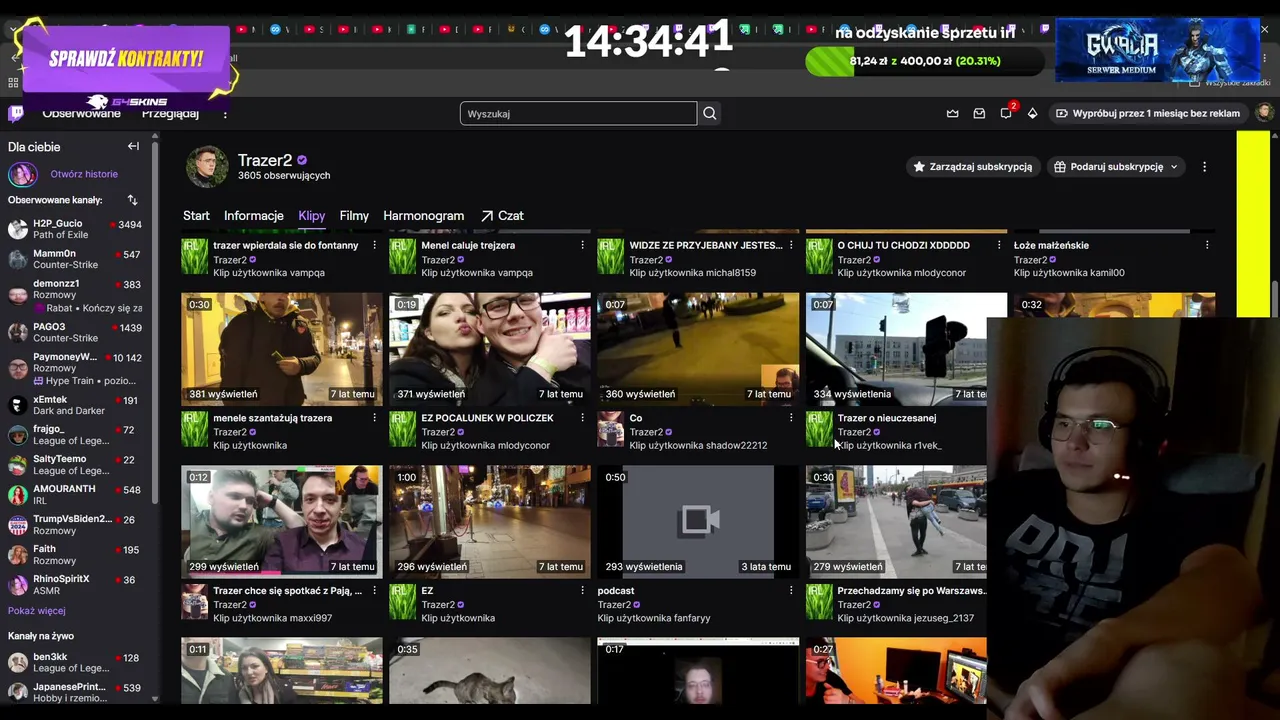Open options for 'Menel caluje trejzera' clip
Image resolution: width=1280 pixels, height=720 pixels.
click(x=583, y=245)
